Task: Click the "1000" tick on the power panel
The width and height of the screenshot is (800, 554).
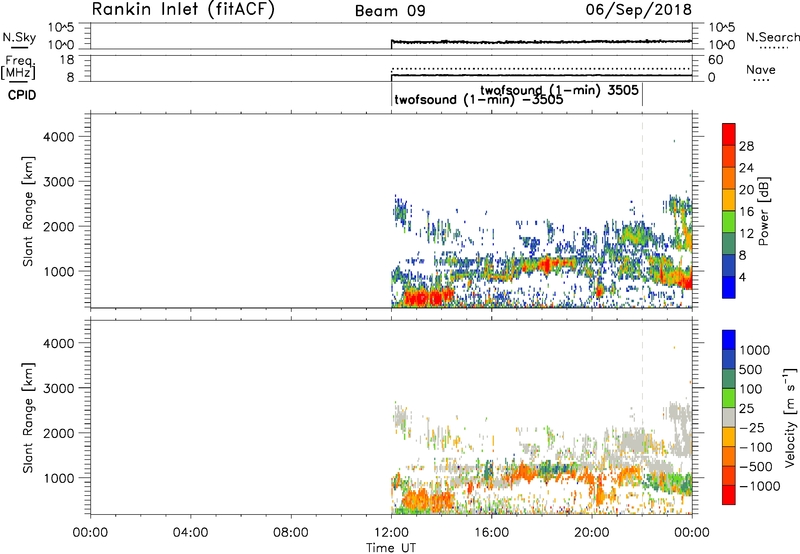Action: tap(58, 271)
